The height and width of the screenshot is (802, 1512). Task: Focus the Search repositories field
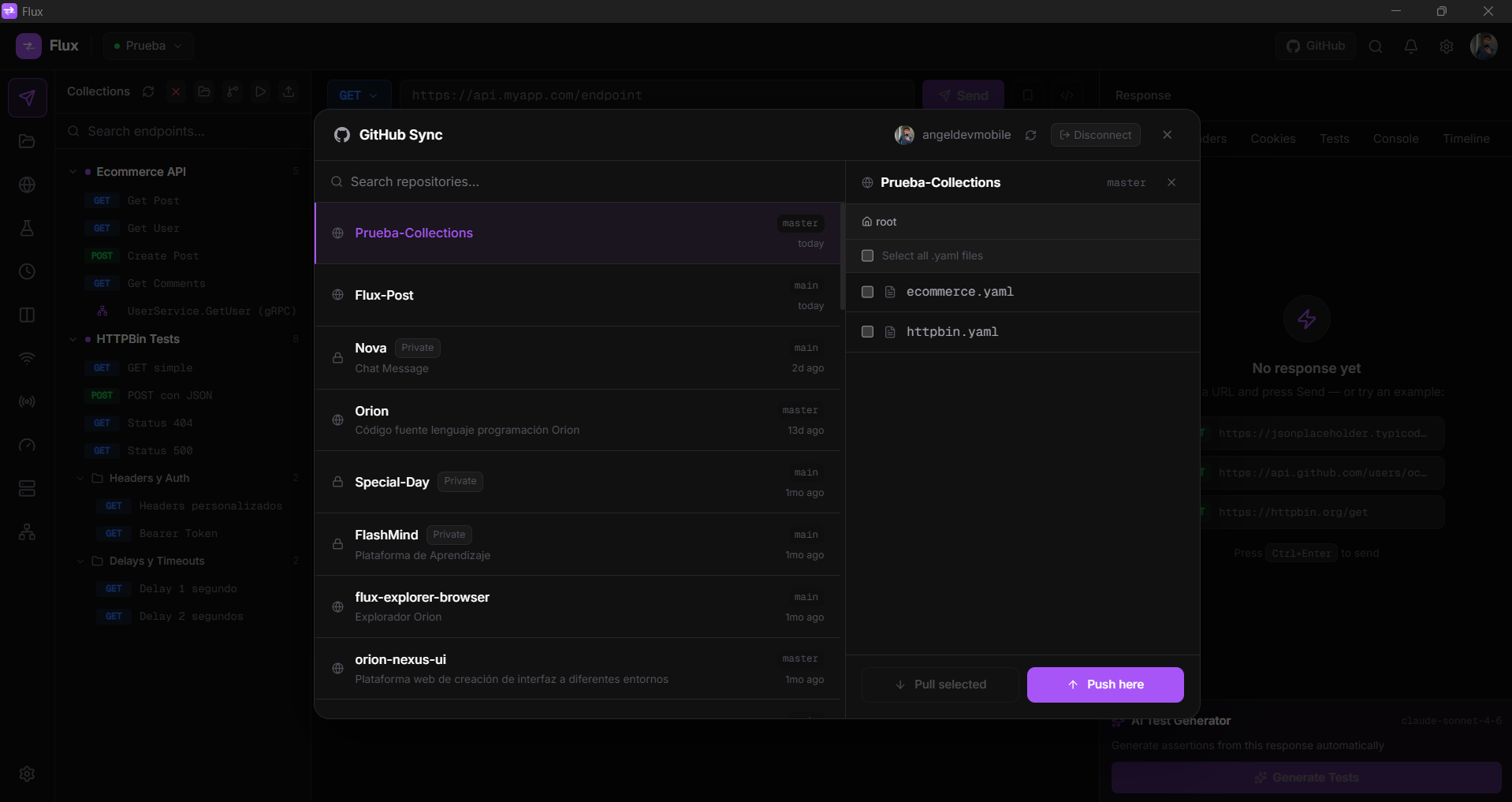pos(579,182)
